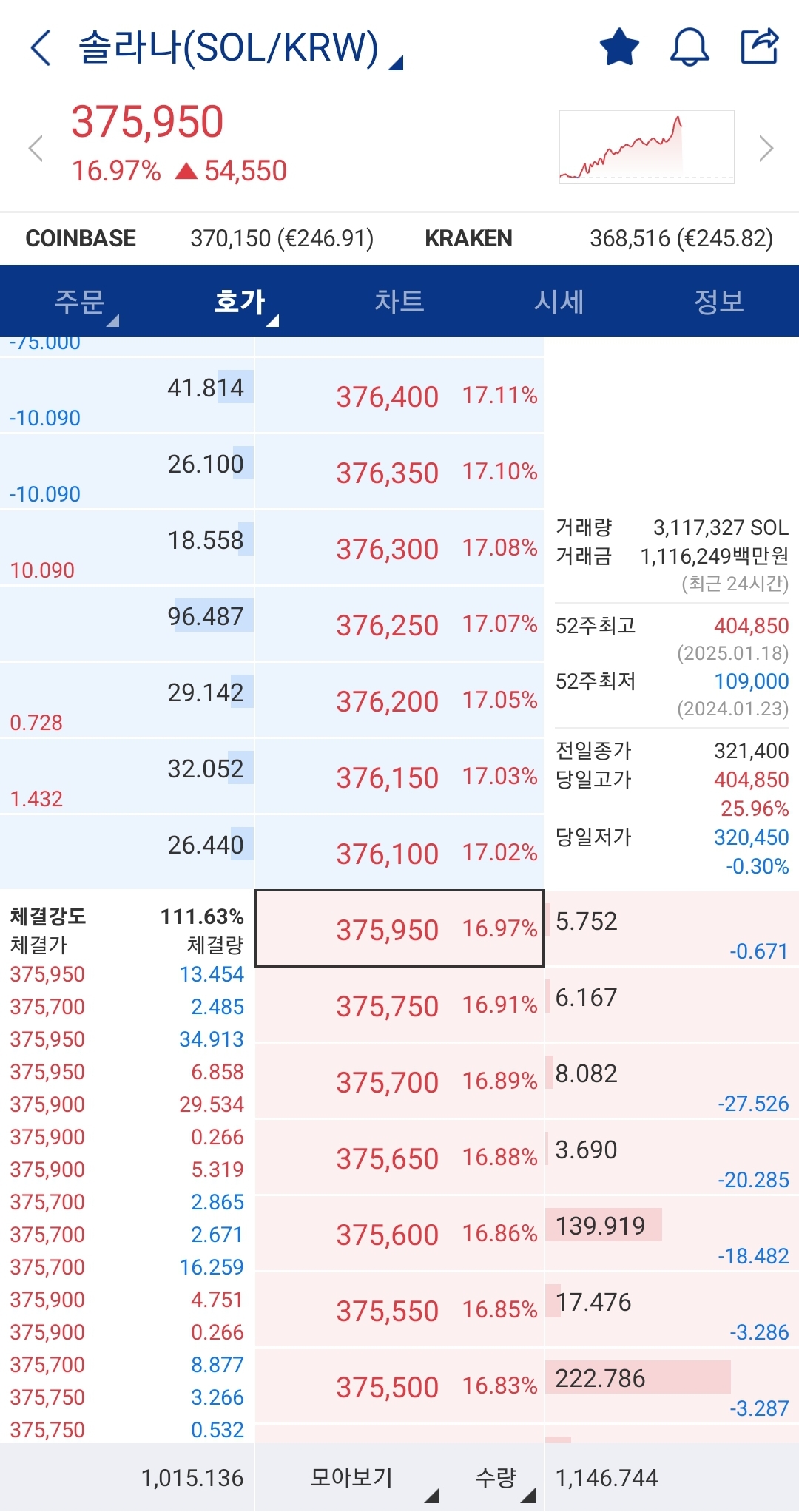Viewport: 799px width, 1512px height.
Task: Select the 호가 tab
Action: [240, 302]
